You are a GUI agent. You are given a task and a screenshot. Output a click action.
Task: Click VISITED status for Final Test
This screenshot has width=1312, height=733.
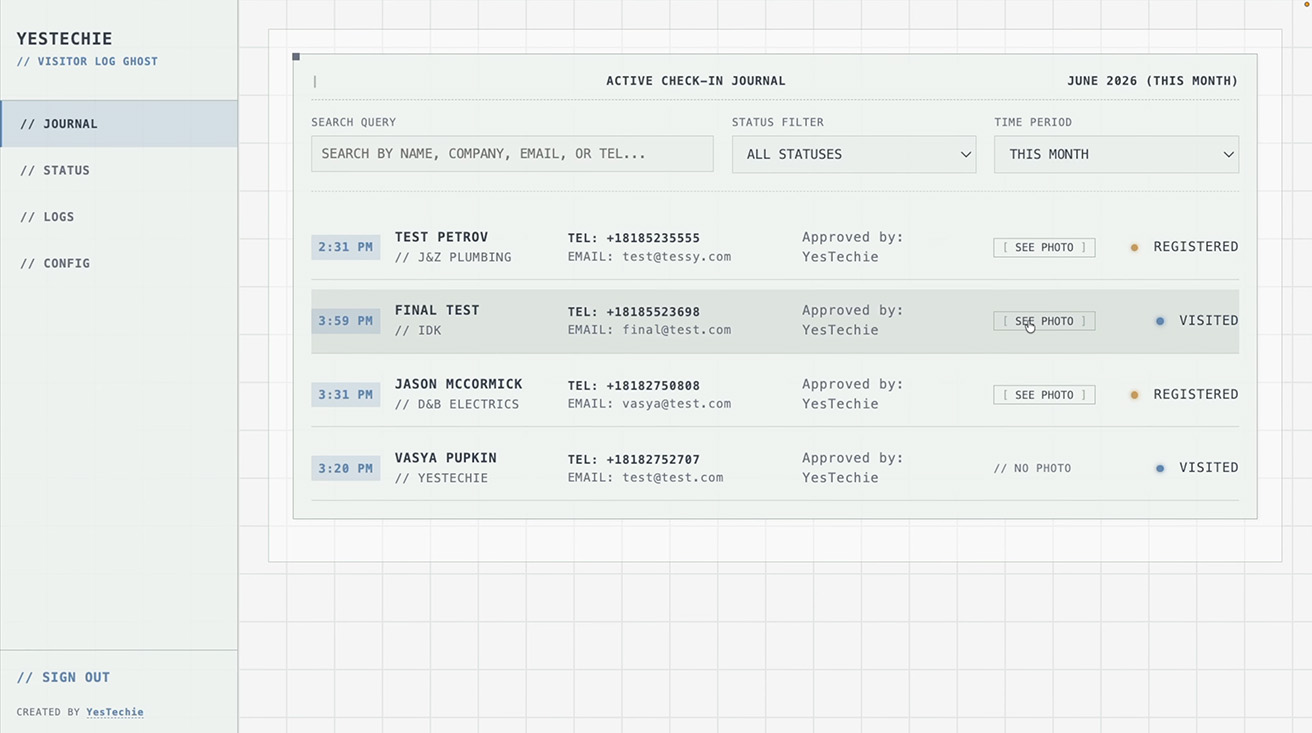point(1209,321)
